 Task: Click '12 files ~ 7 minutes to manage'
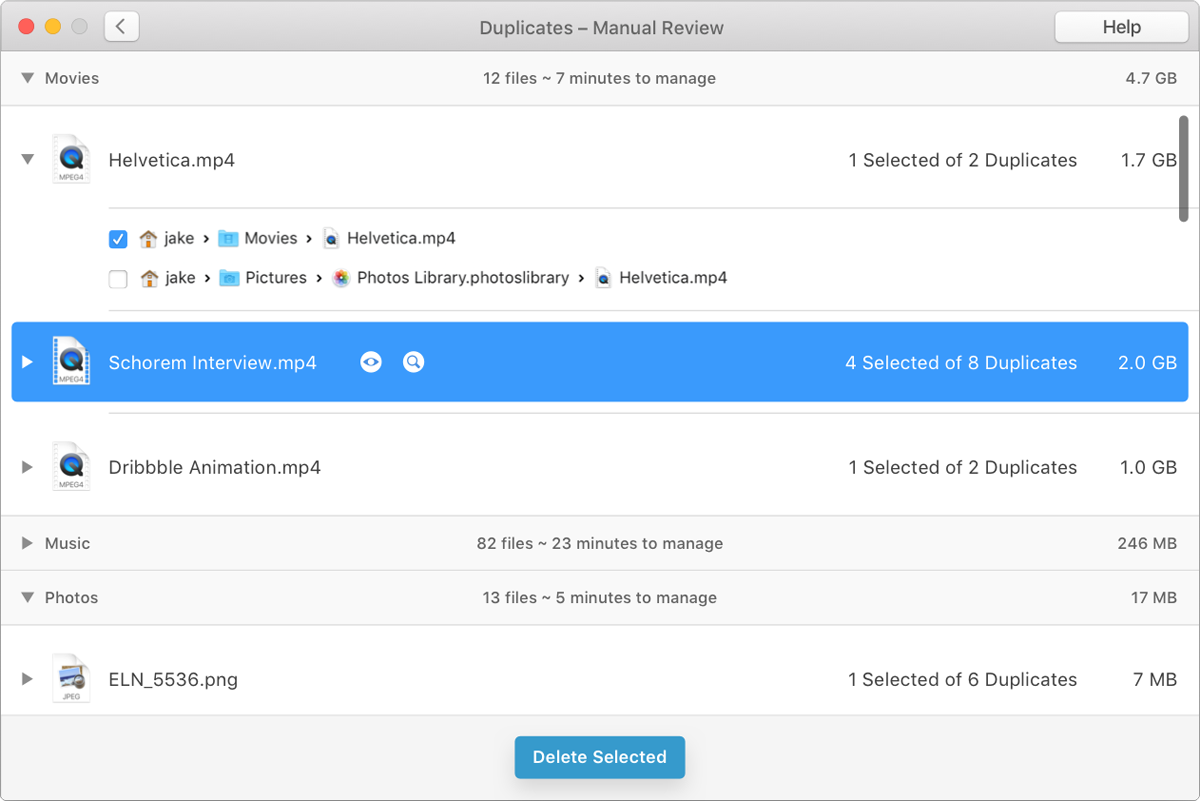pyautogui.click(x=599, y=78)
